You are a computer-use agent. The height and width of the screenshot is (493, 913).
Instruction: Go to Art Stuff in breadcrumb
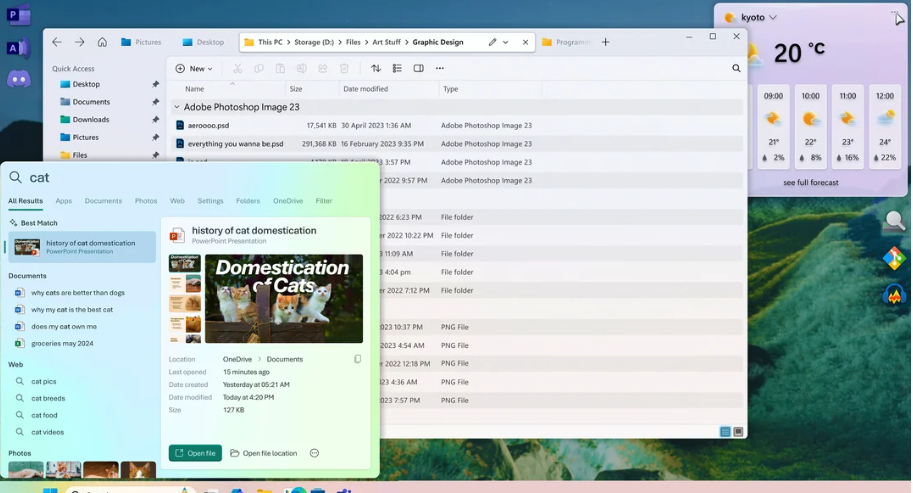tap(387, 42)
